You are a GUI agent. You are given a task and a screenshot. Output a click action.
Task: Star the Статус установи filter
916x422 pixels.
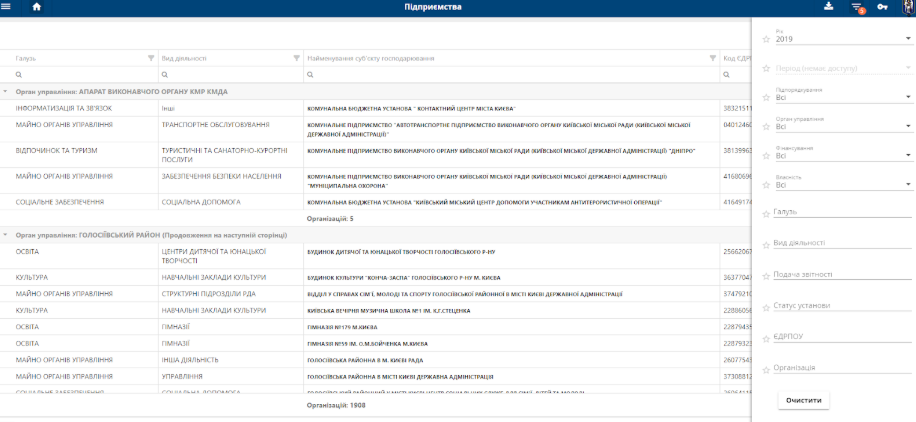click(766, 307)
